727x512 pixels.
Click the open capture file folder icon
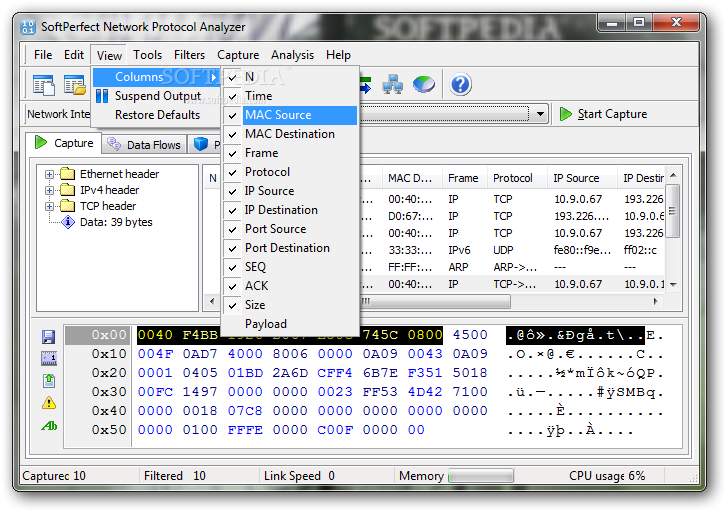75,85
